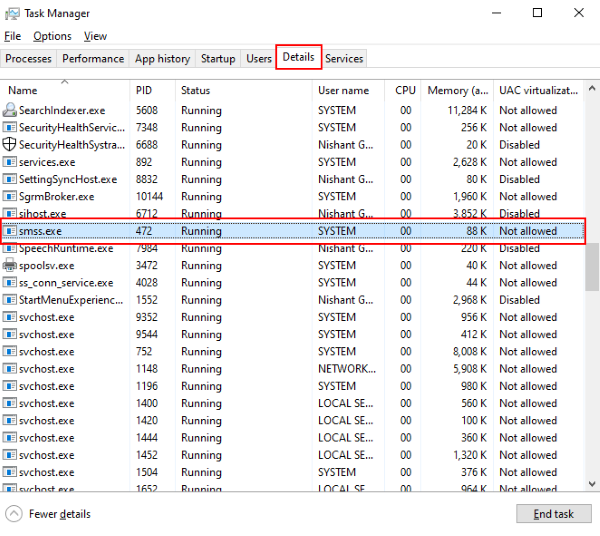Click the vertical scrollbar thumb
The width and height of the screenshot is (600, 536).
[x=592, y=267]
